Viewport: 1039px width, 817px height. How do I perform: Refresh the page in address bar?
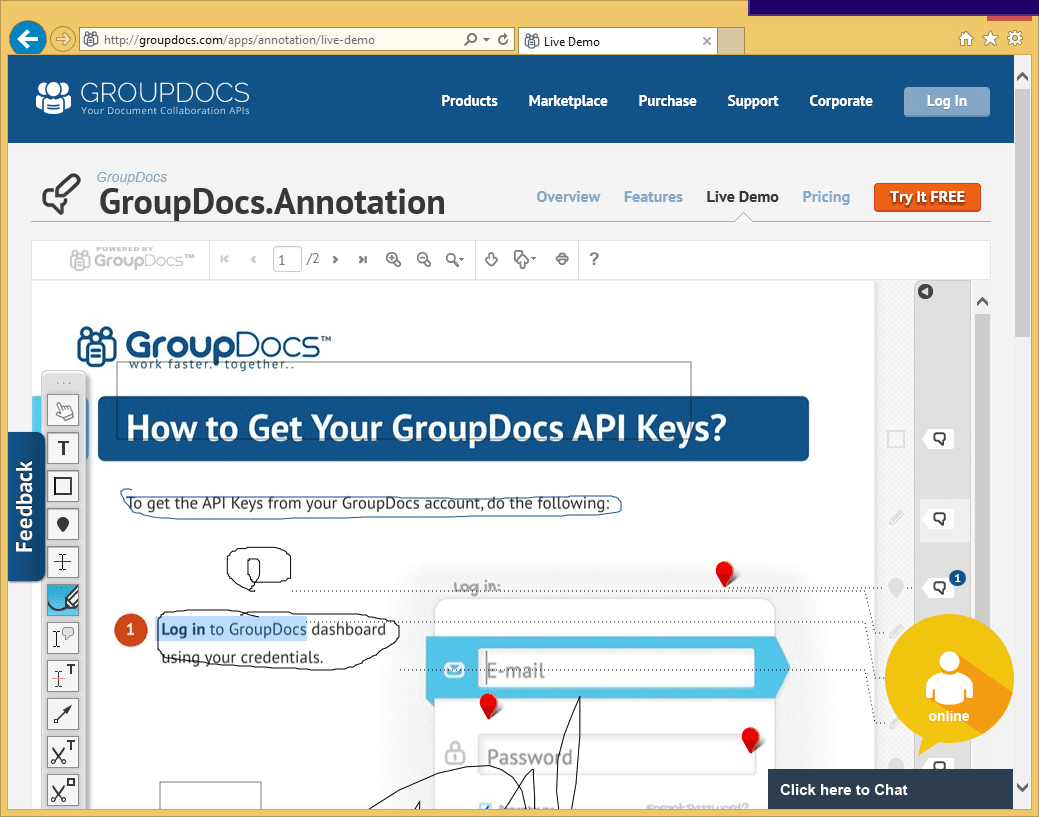tap(503, 40)
